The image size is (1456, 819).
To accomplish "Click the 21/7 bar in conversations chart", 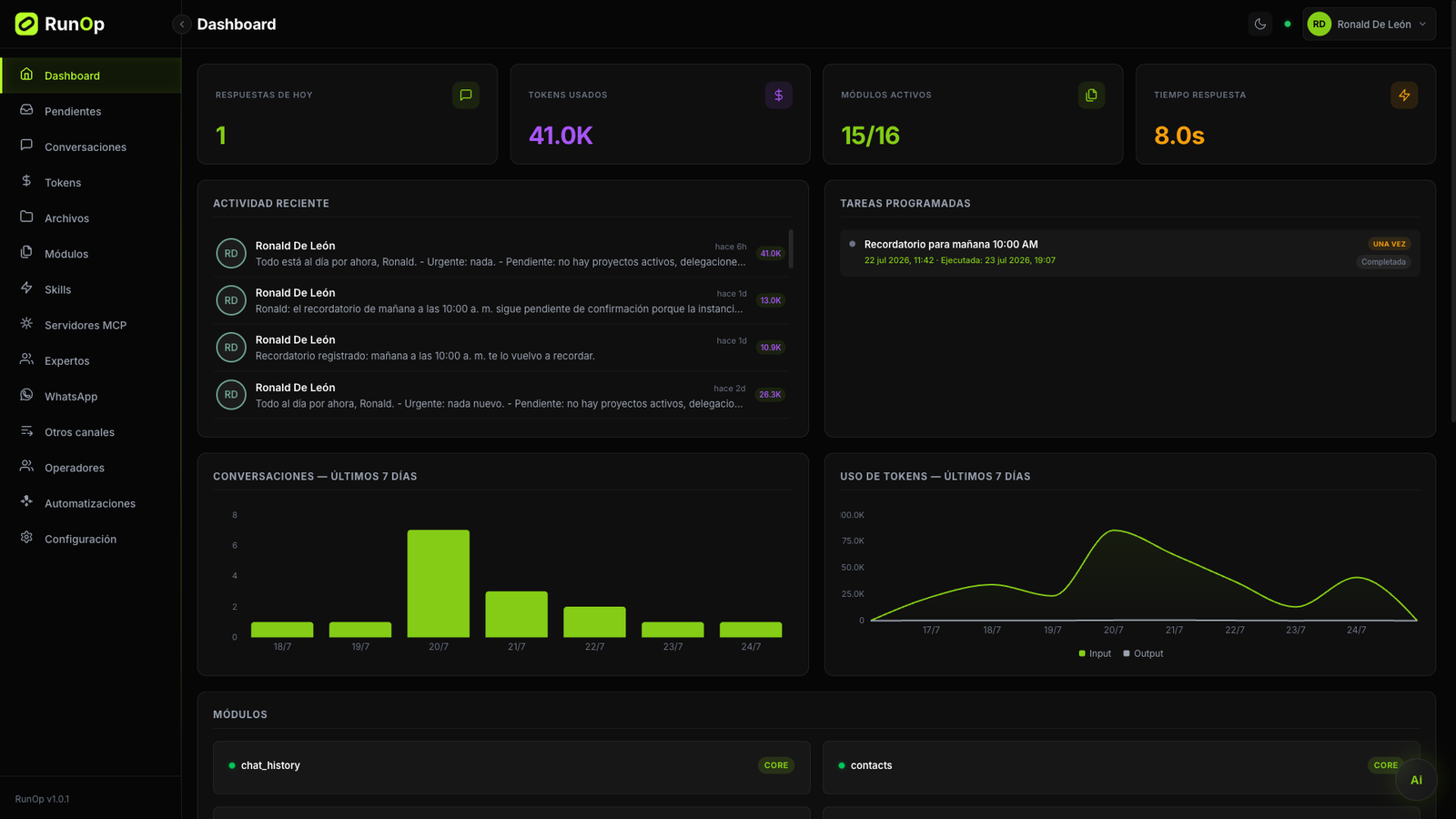I will click(x=517, y=614).
